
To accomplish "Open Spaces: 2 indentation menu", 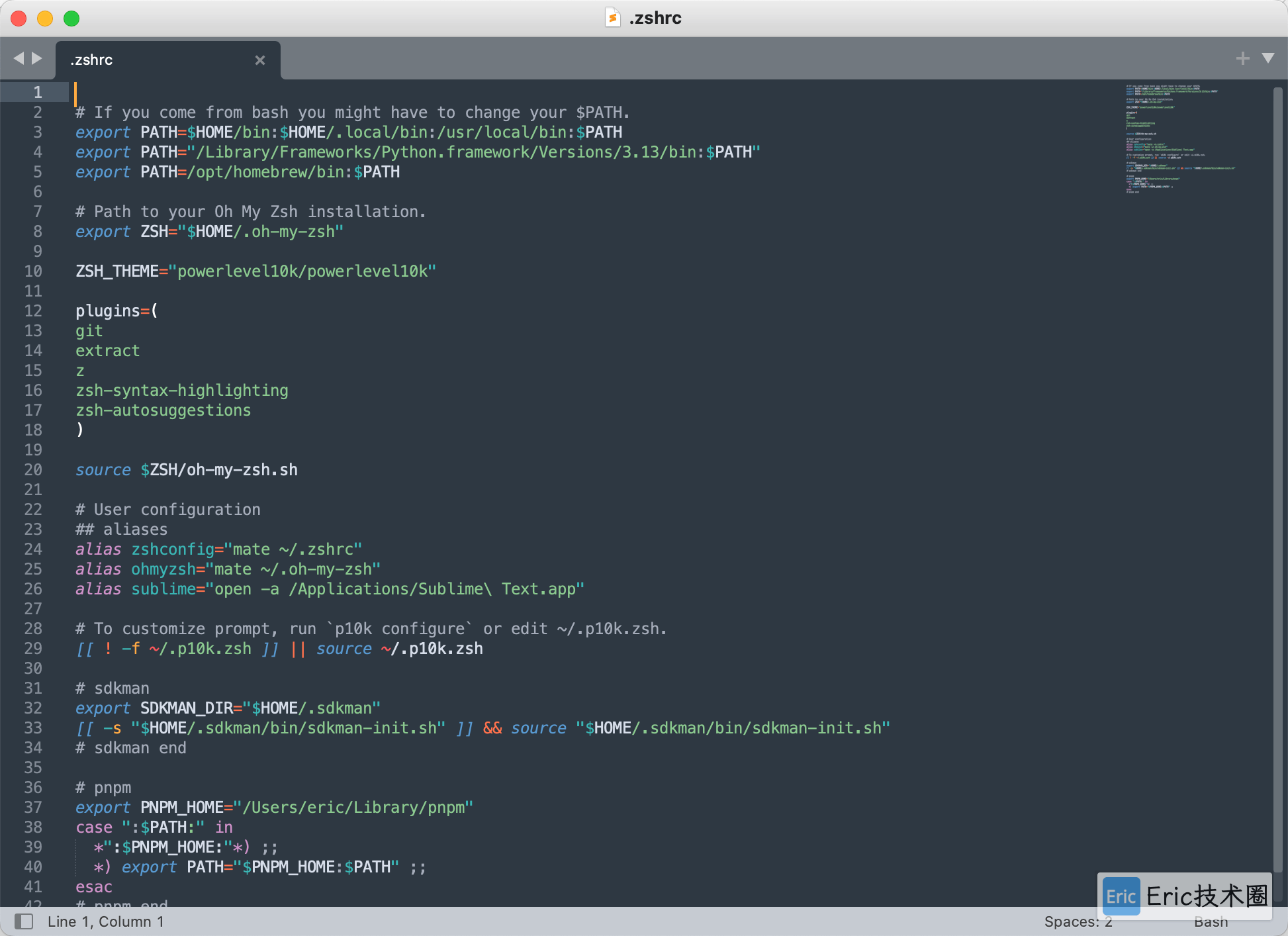I will pos(1078,921).
